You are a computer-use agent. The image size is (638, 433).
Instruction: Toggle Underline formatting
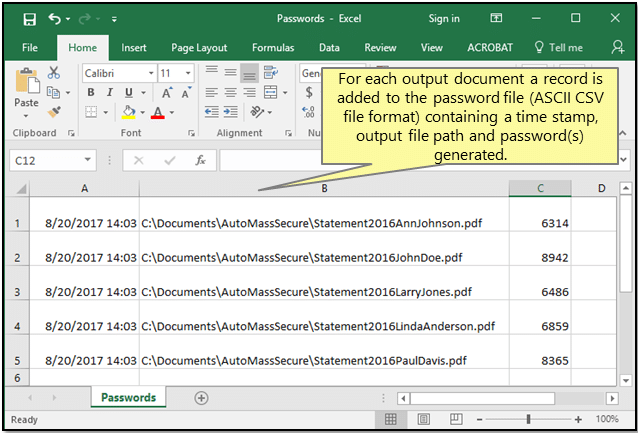pos(129,93)
